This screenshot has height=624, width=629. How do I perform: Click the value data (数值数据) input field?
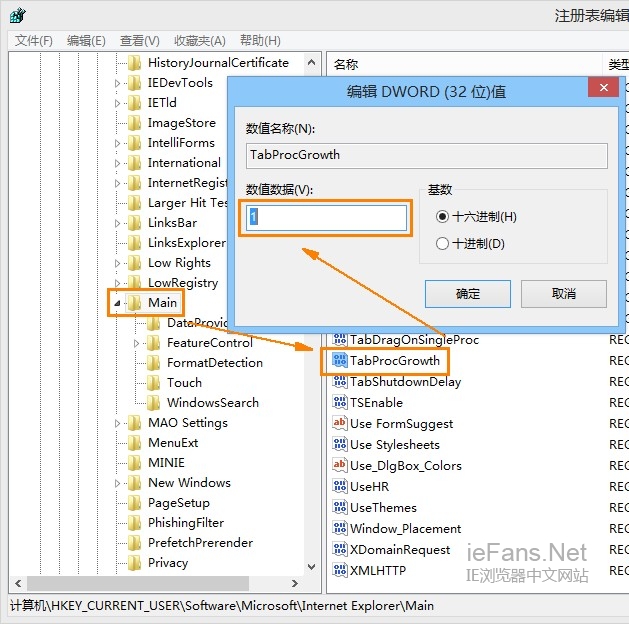point(326,218)
